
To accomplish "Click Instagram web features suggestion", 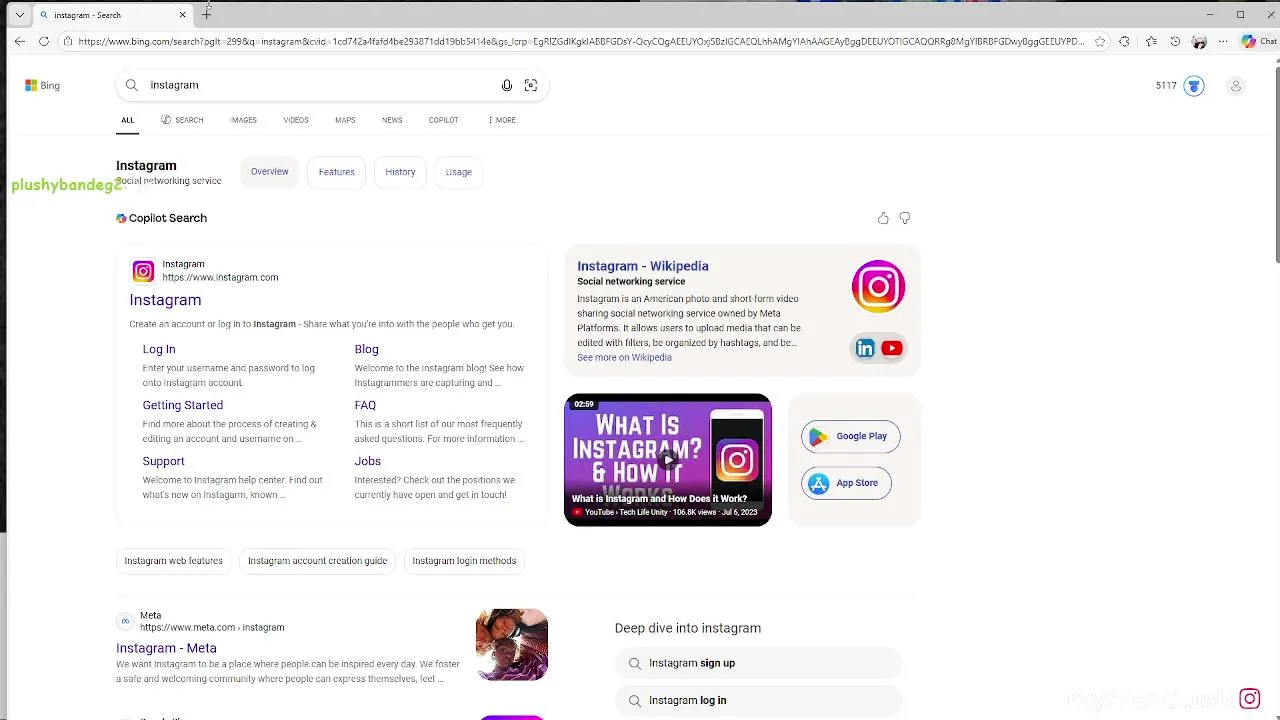I will pyautogui.click(x=174, y=561).
